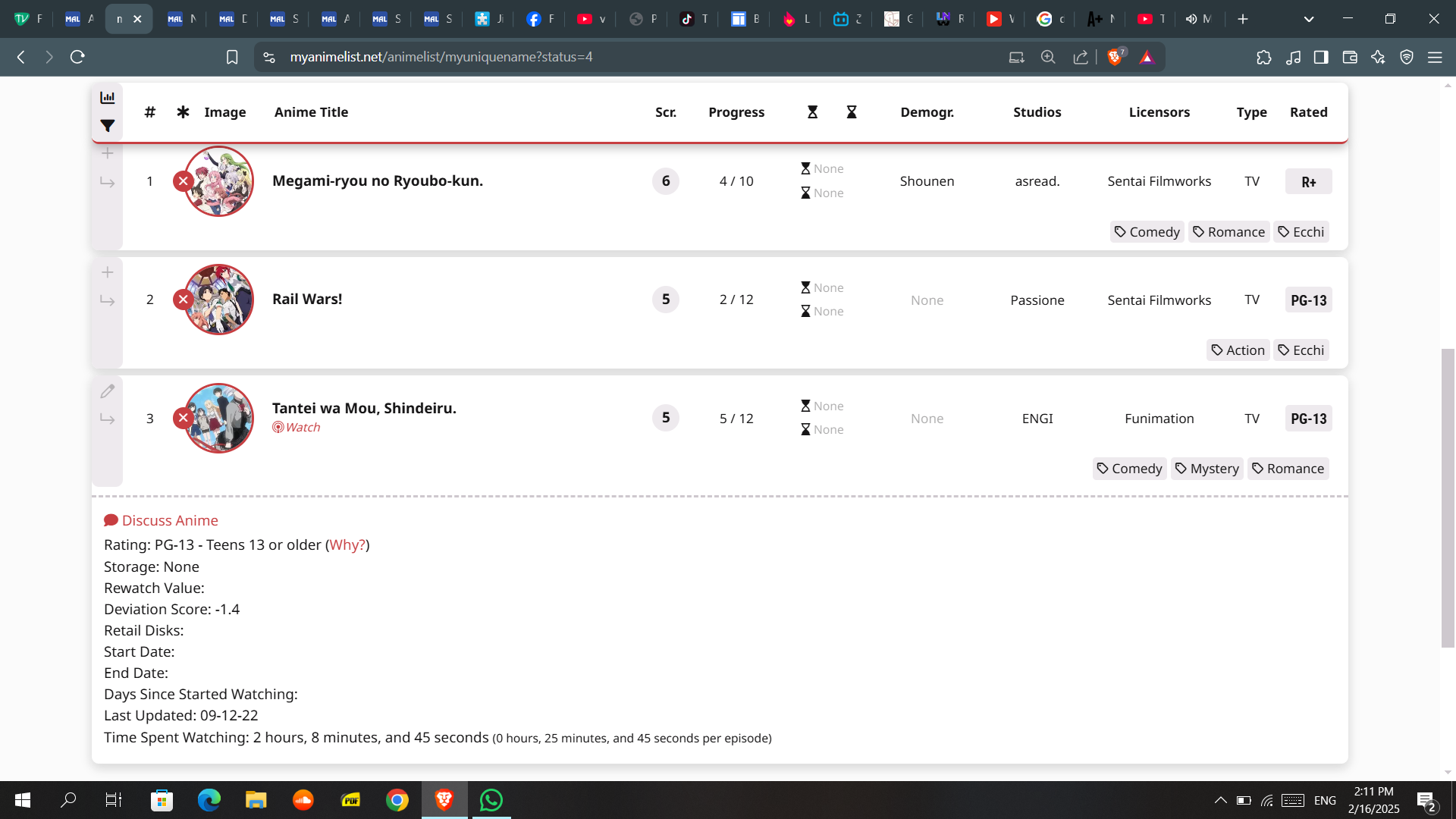Image resolution: width=1456 pixels, height=819 pixels.
Task: Click the Comedy tag in Megami-ryou row
Action: 1147,231
